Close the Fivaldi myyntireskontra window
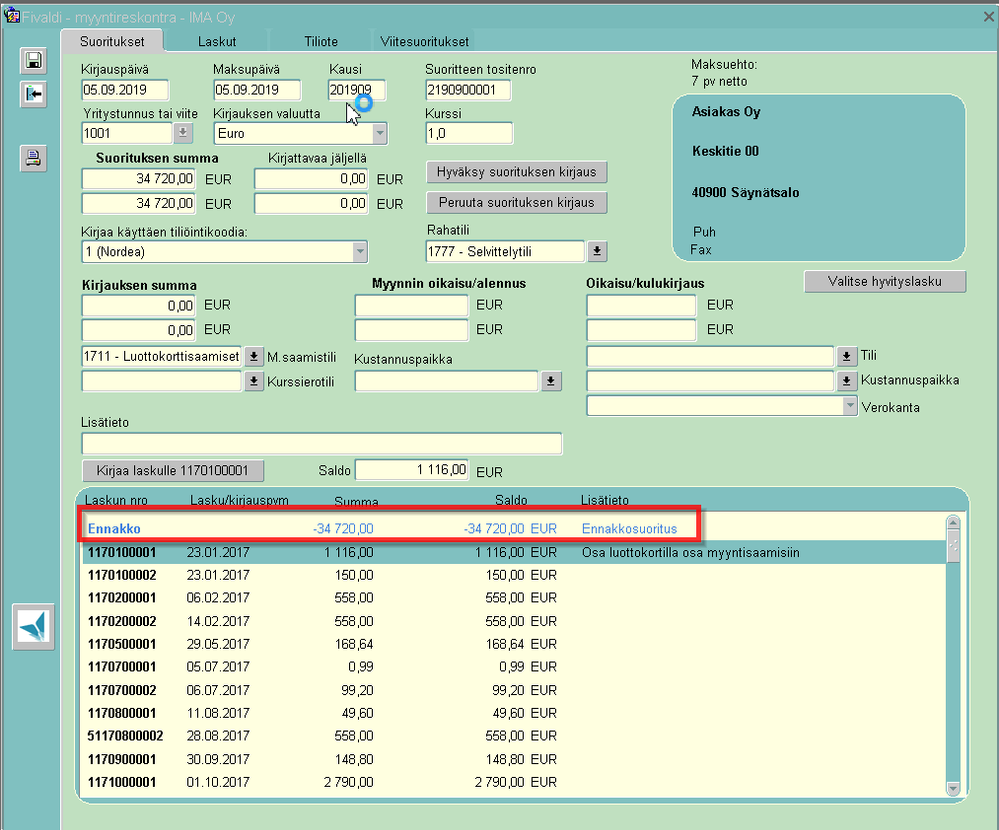 click(x=988, y=17)
